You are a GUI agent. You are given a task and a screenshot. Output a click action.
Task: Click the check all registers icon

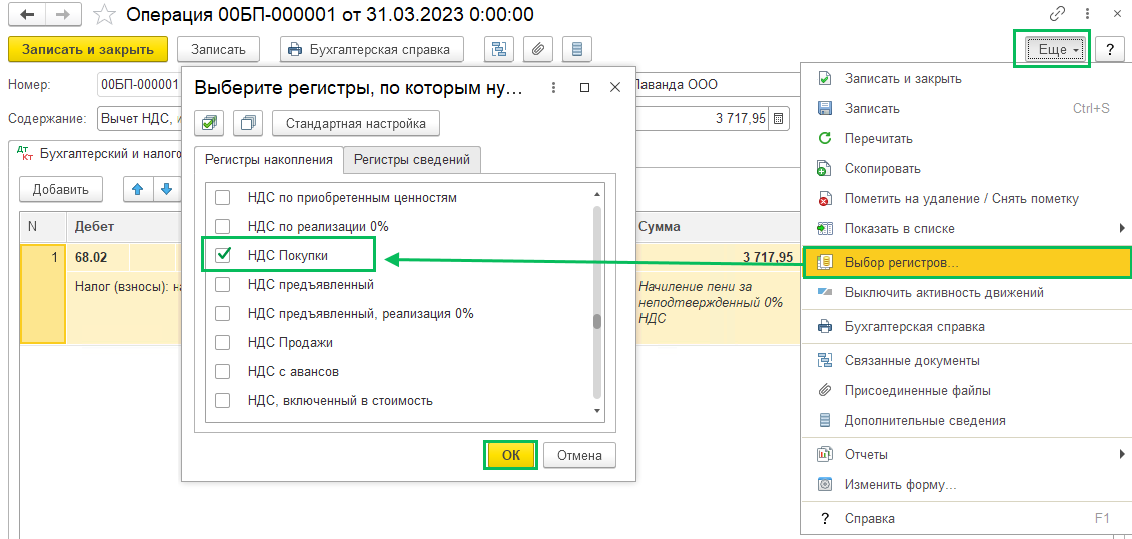tap(210, 124)
